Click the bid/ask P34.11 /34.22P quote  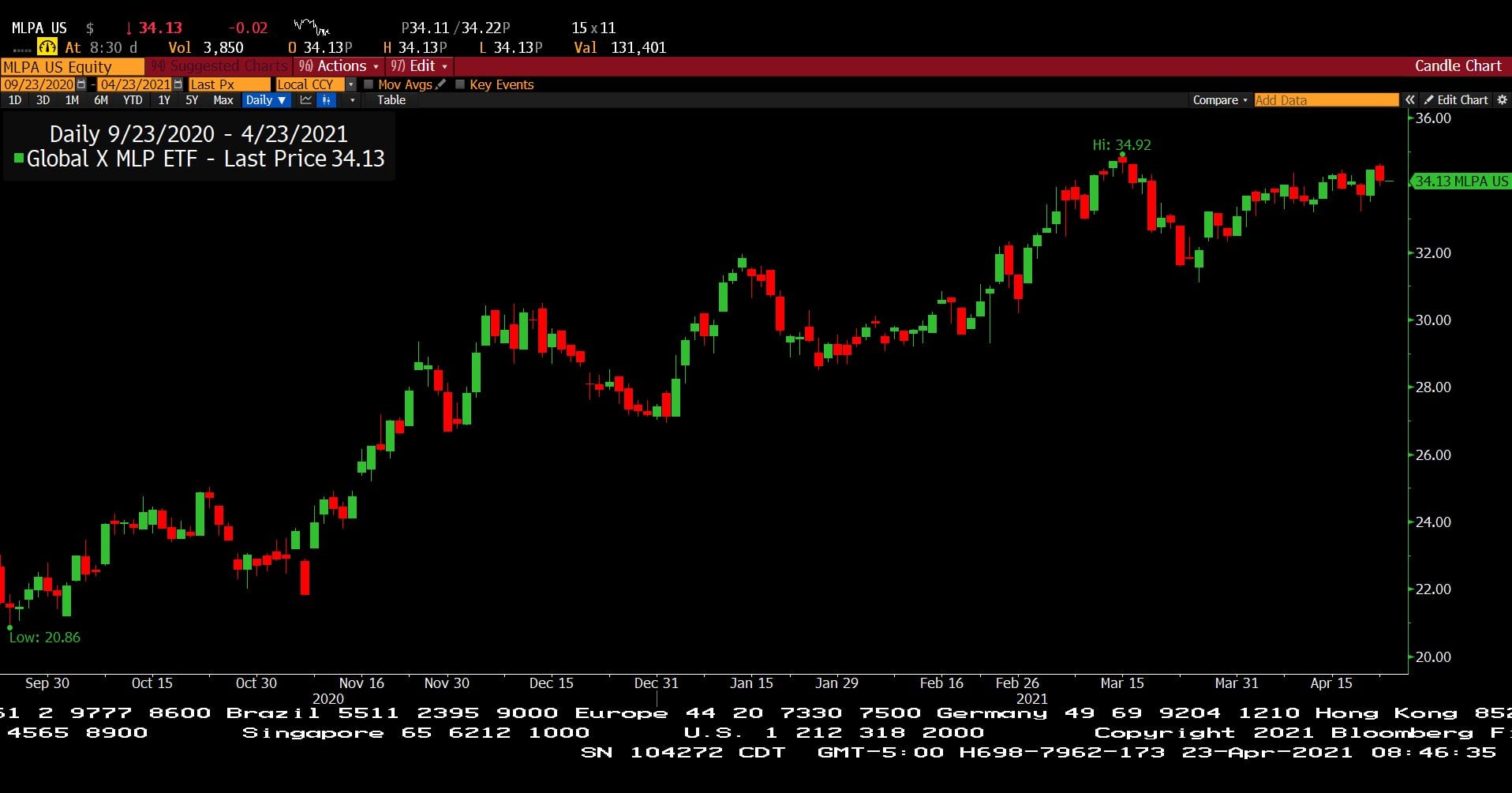tap(455, 28)
